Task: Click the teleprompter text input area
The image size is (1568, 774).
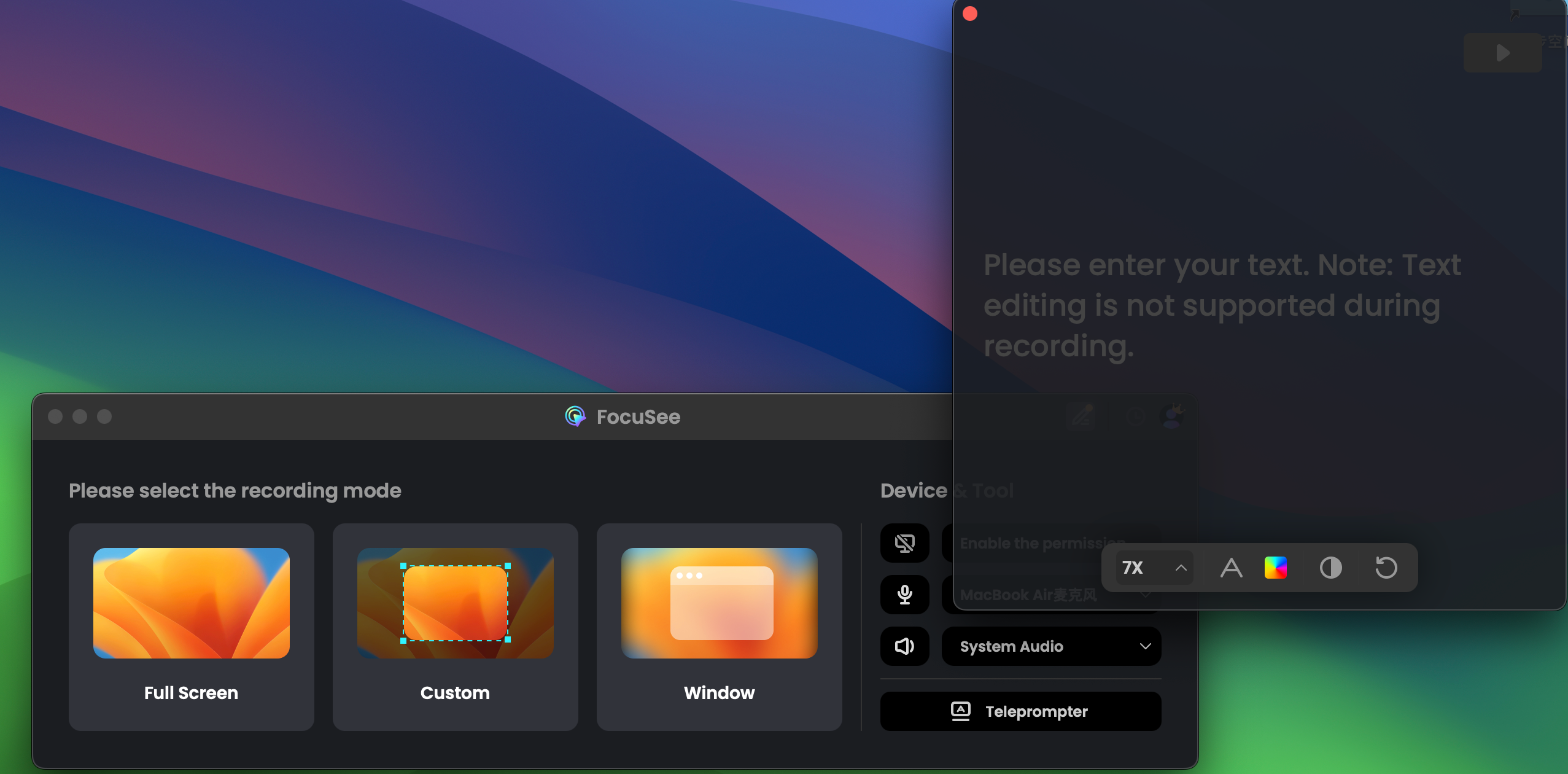Action: (1222, 305)
